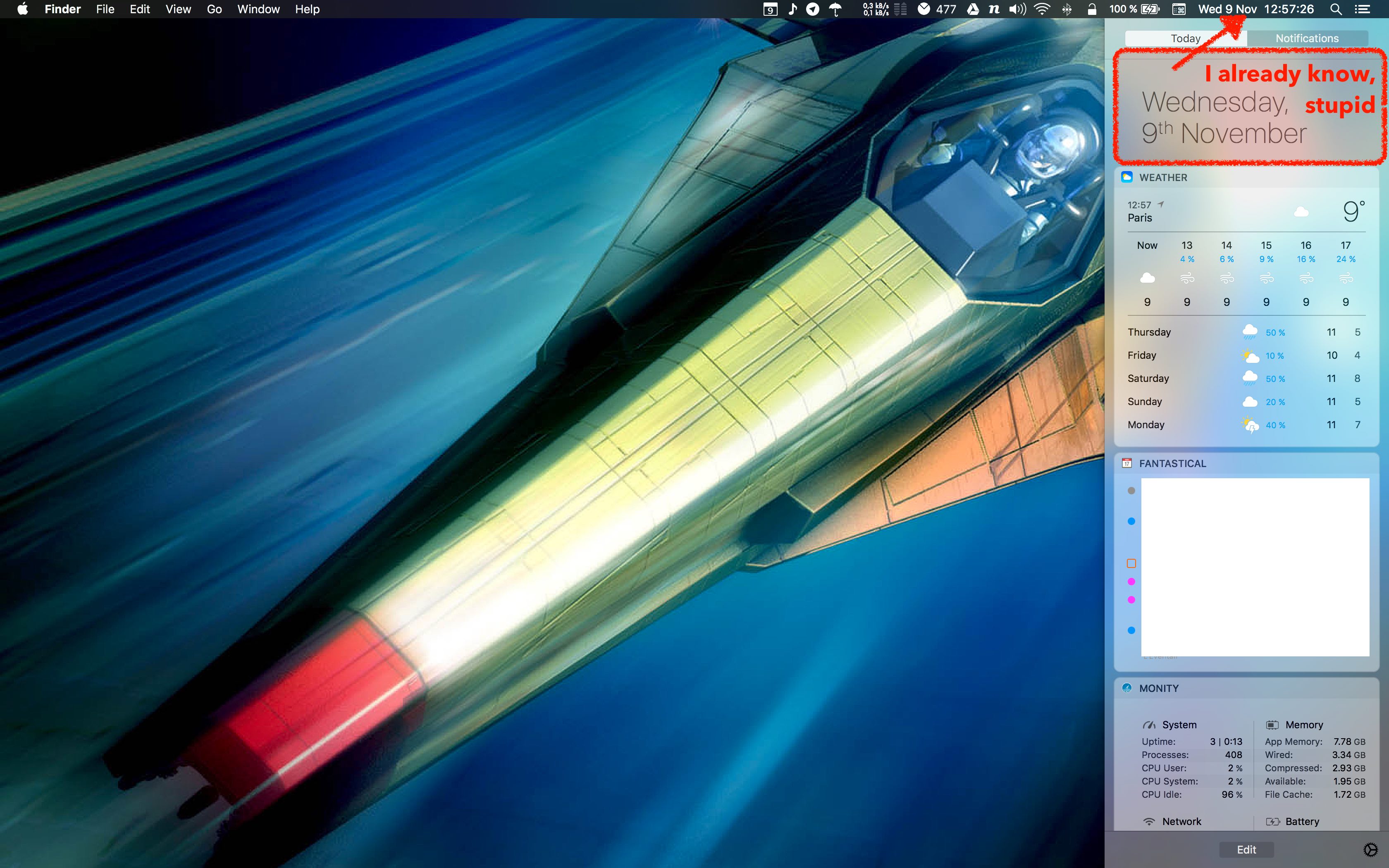This screenshot has width=1389, height=868.
Task: Click the FANTASTICAL widget header title
Action: (x=1173, y=463)
